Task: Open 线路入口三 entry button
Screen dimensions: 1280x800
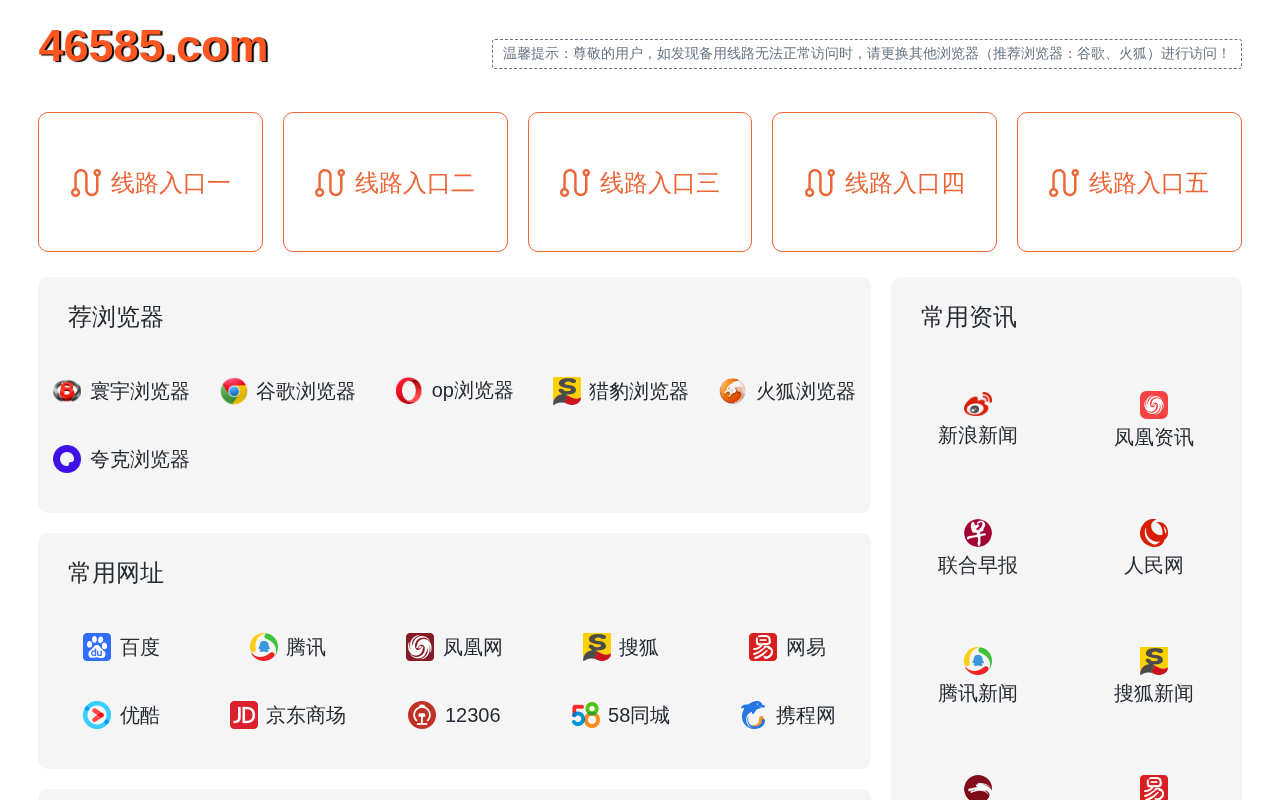Action: (640, 182)
